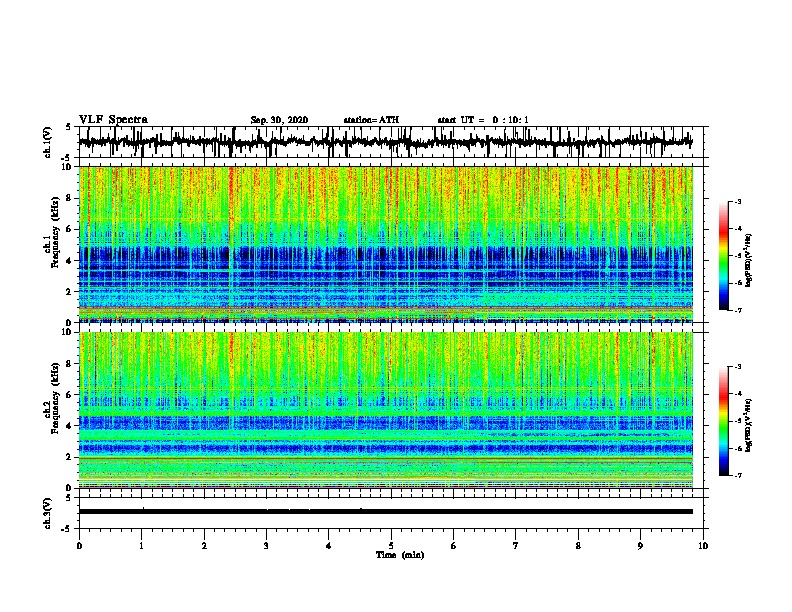Click the log(PSD) label of ch.1 color bar
The width and height of the screenshot is (792, 612).
[x=749, y=260]
